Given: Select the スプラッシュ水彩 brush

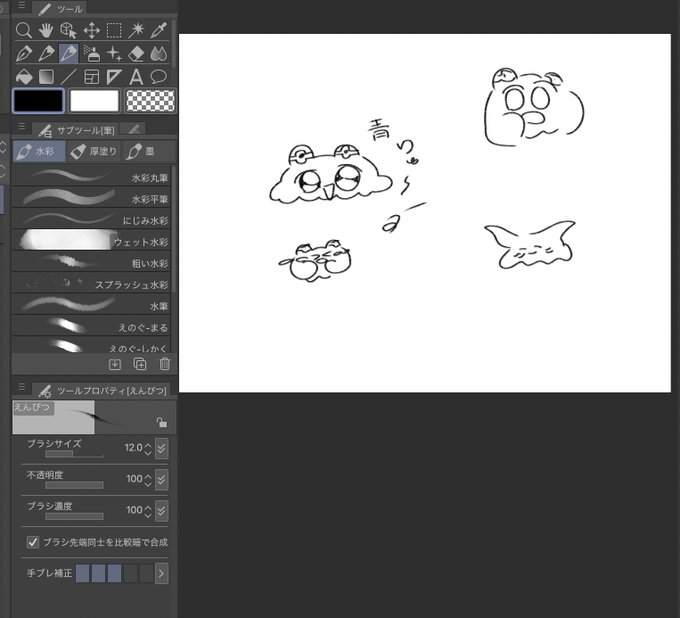Looking at the screenshot, I should (x=92, y=282).
